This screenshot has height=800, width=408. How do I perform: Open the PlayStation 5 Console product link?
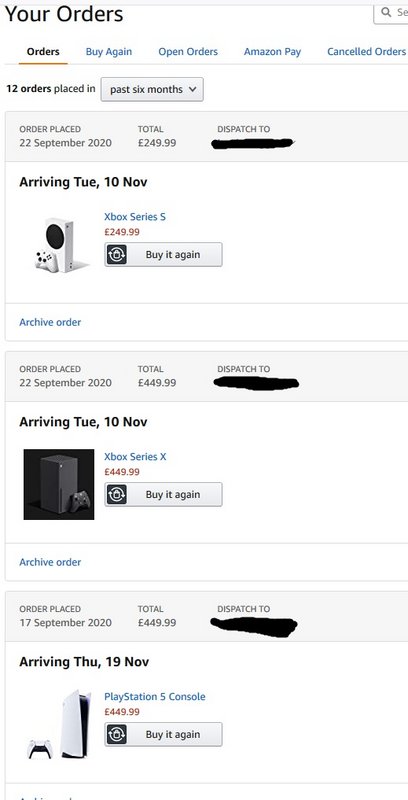155,696
